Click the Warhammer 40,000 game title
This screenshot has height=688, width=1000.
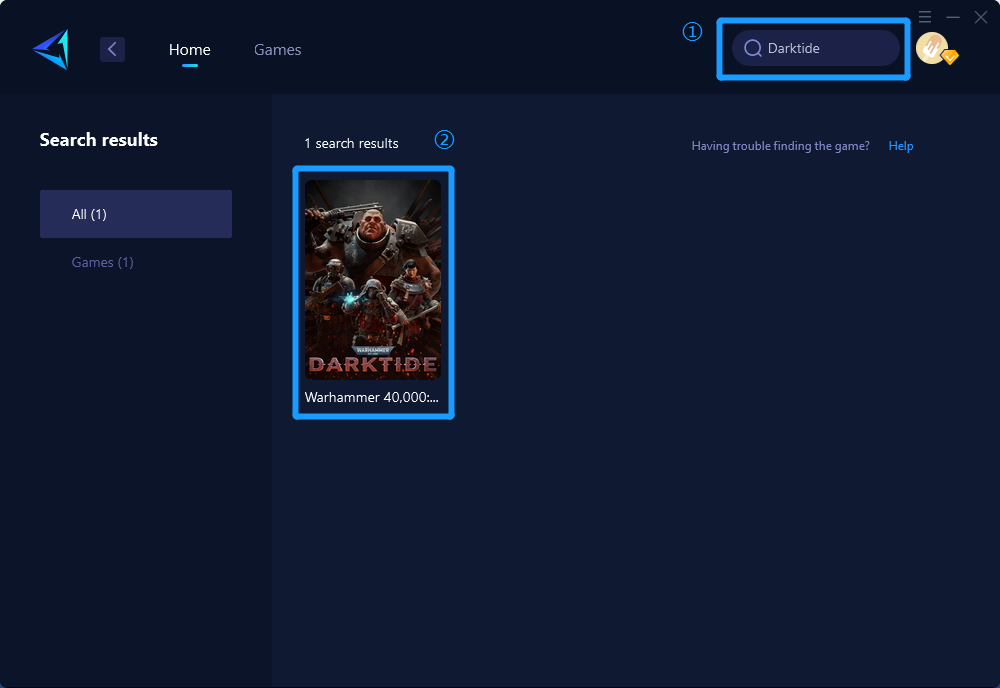pyautogui.click(x=372, y=397)
